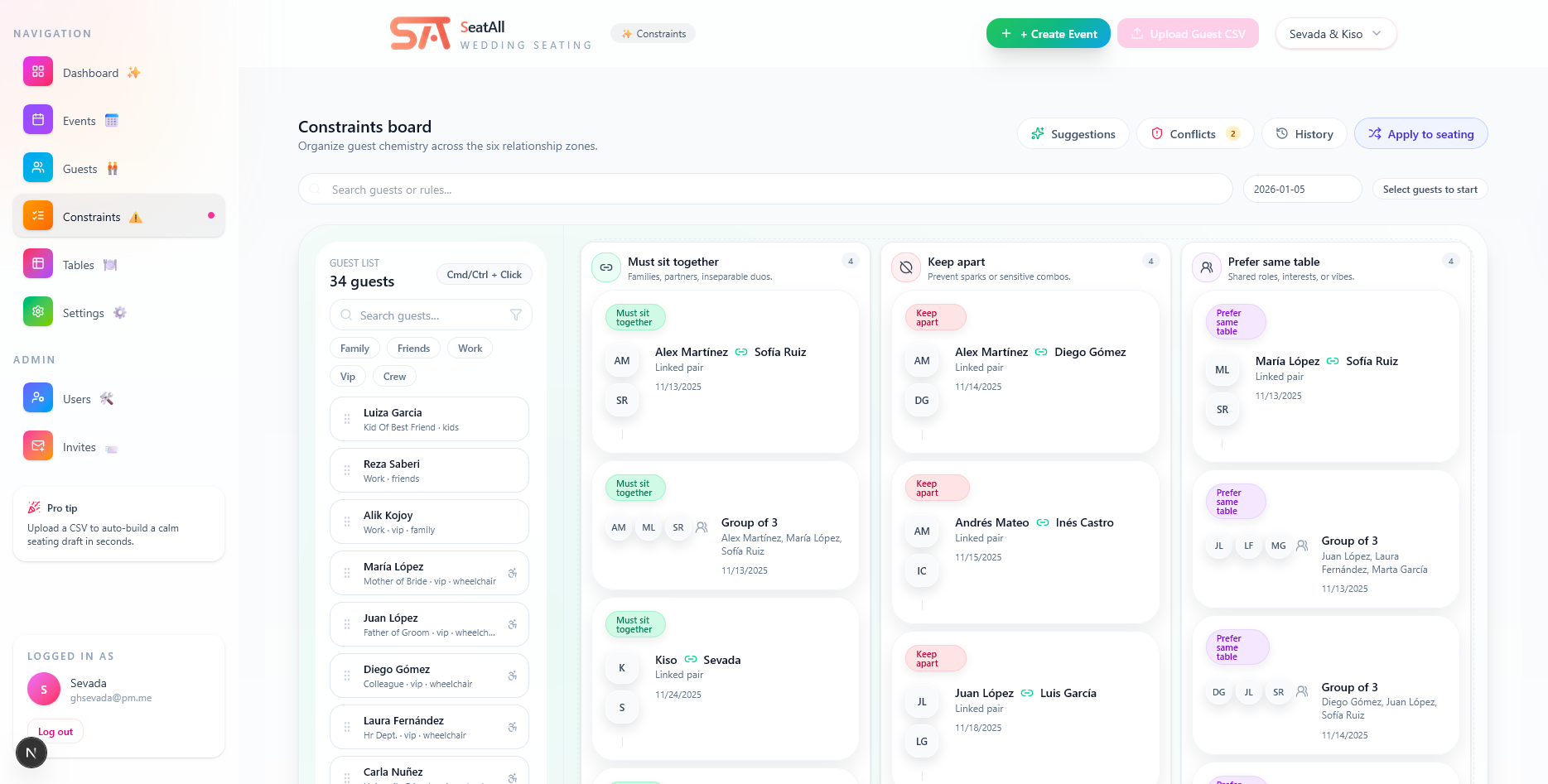Open the Users admin section

click(77, 398)
